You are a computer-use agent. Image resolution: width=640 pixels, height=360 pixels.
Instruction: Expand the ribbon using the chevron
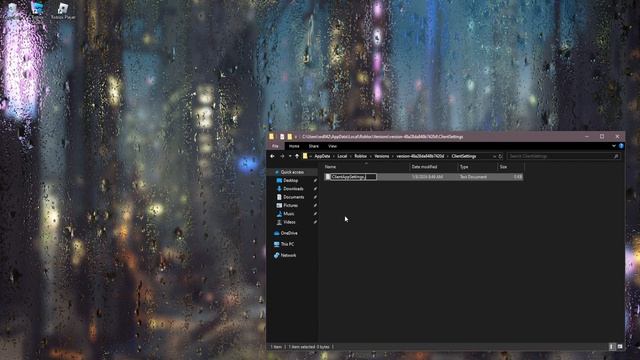point(613,146)
